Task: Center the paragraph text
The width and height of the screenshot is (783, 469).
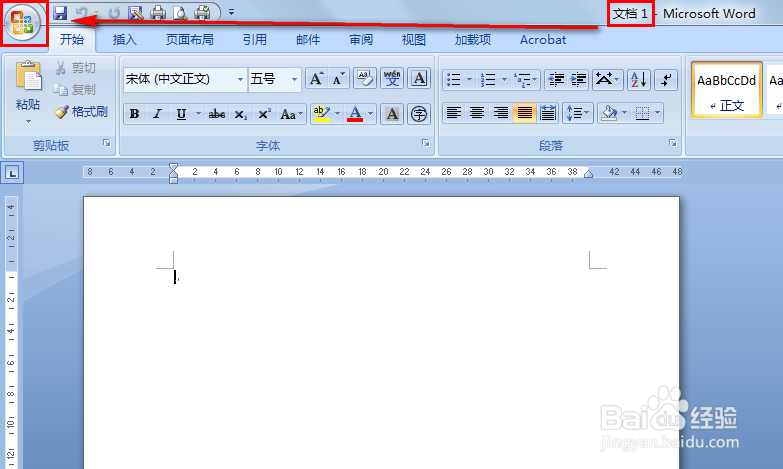Action: pyautogui.click(x=477, y=113)
